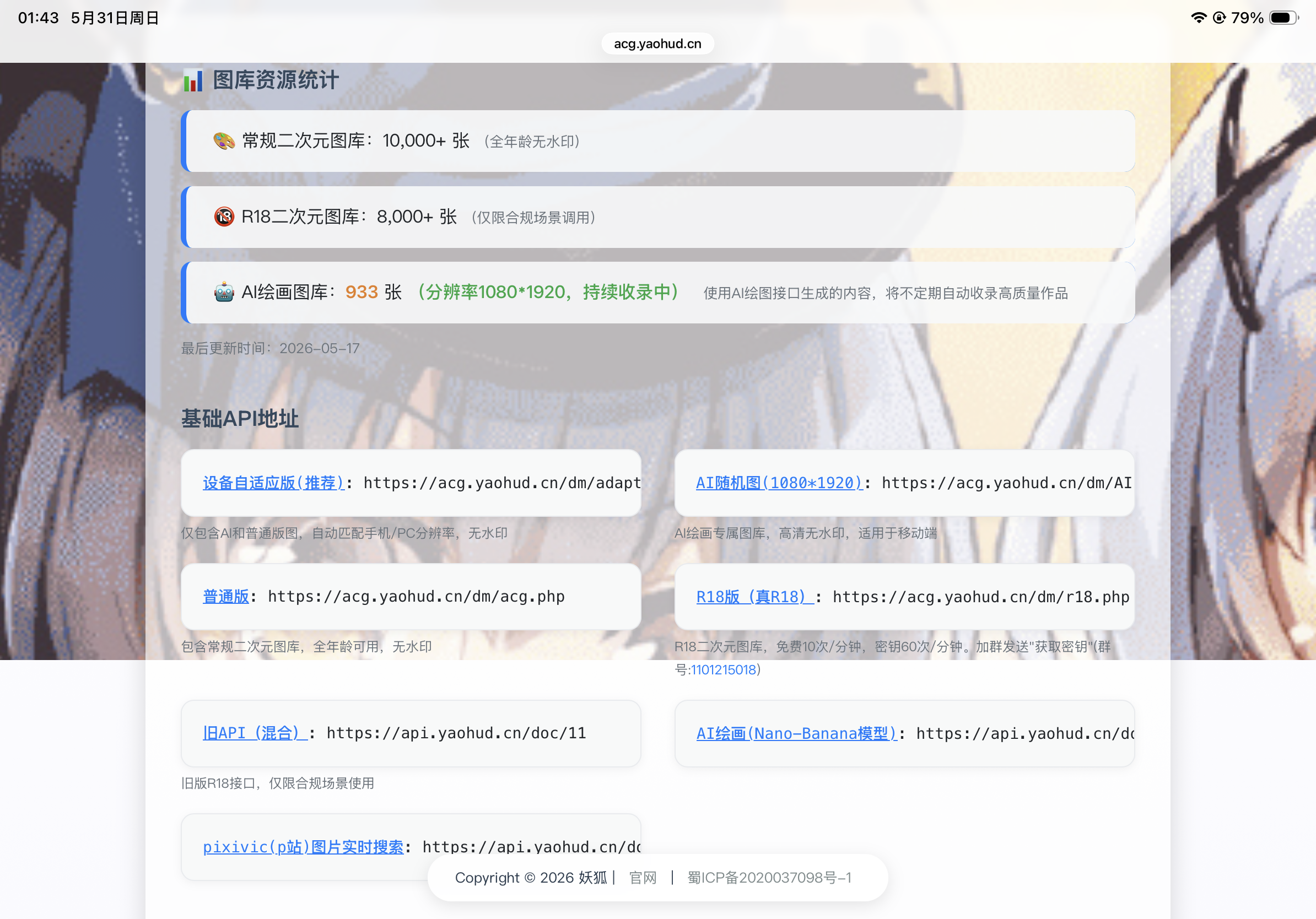Screen dimensions: 1316x919
Task: Click the Copyright © 2026 妖狐 text
Action: tap(531, 878)
